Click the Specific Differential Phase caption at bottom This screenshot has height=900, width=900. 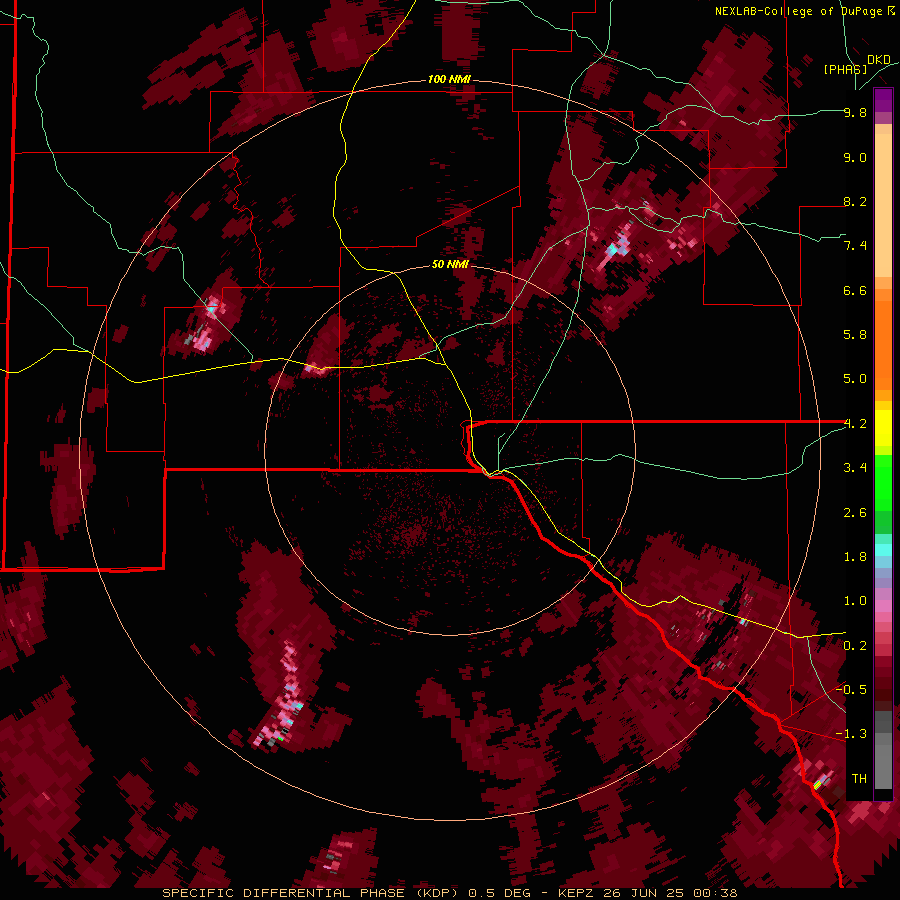(x=449, y=893)
